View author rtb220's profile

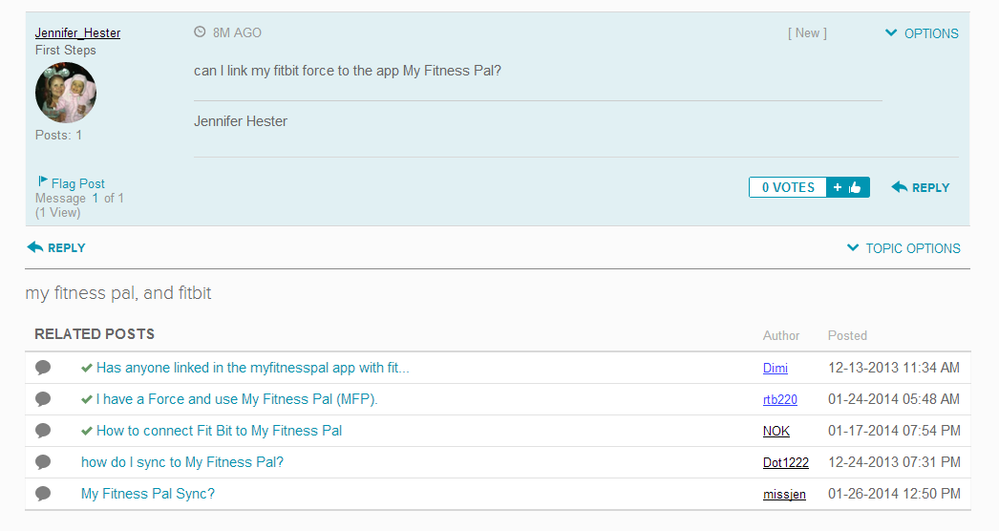(780, 400)
